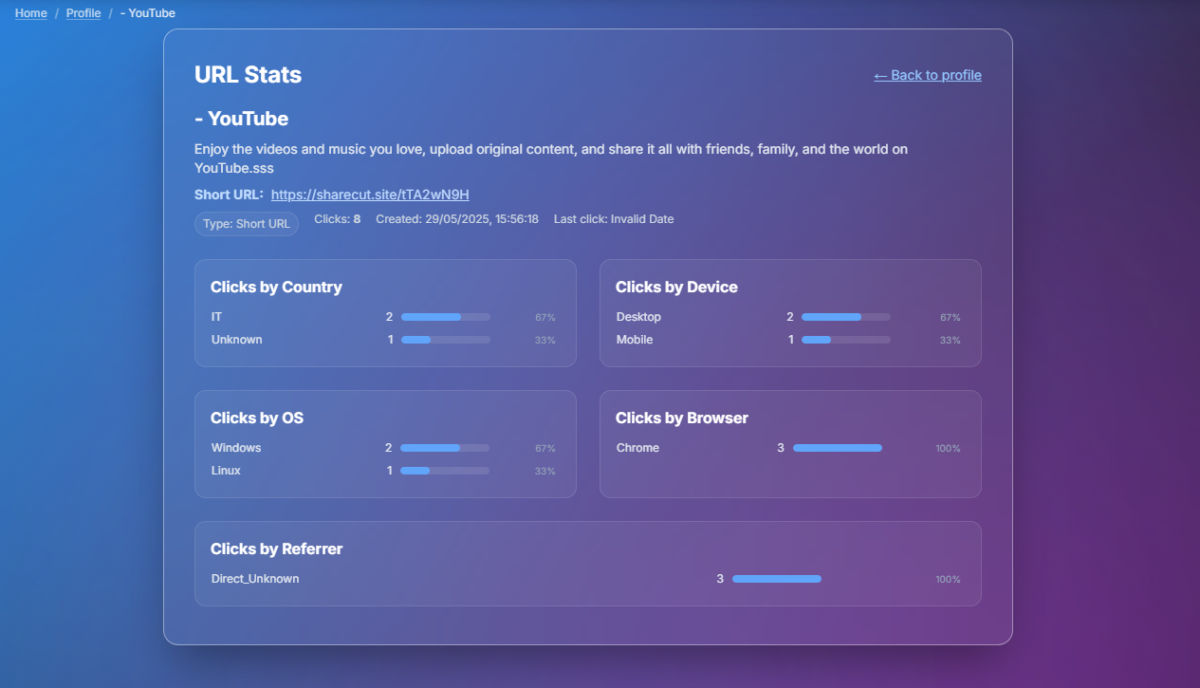Click the Back to profile link
Image resolution: width=1200 pixels, height=688 pixels.
(928, 75)
